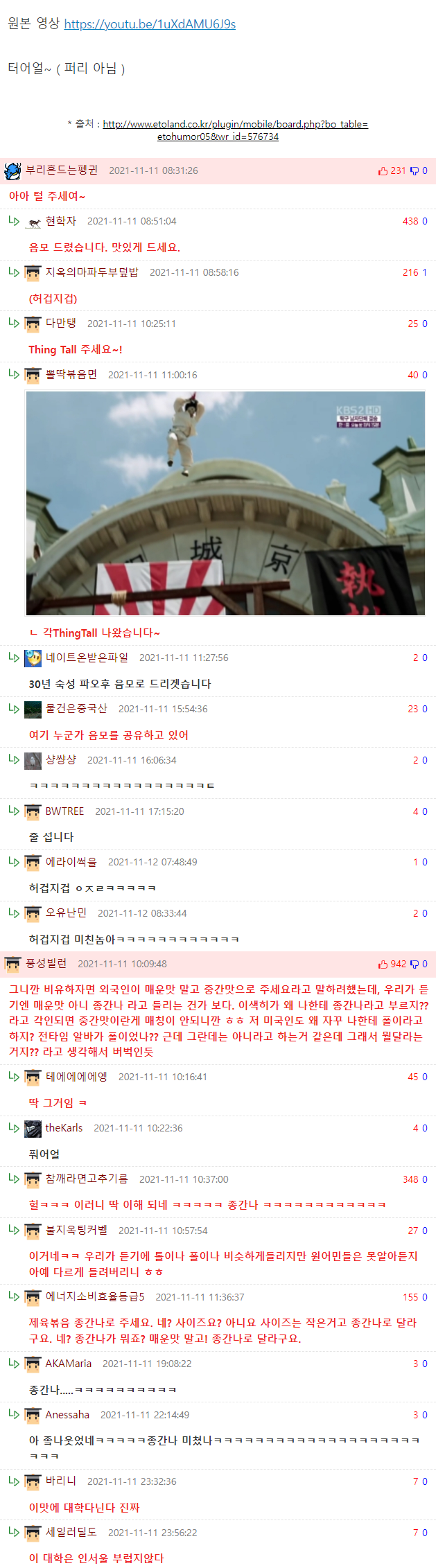Image resolution: width=436 pixels, height=1568 pixels.
Task: Click 상쌍상's gray avatar image
Action: (x=33, y=760)
